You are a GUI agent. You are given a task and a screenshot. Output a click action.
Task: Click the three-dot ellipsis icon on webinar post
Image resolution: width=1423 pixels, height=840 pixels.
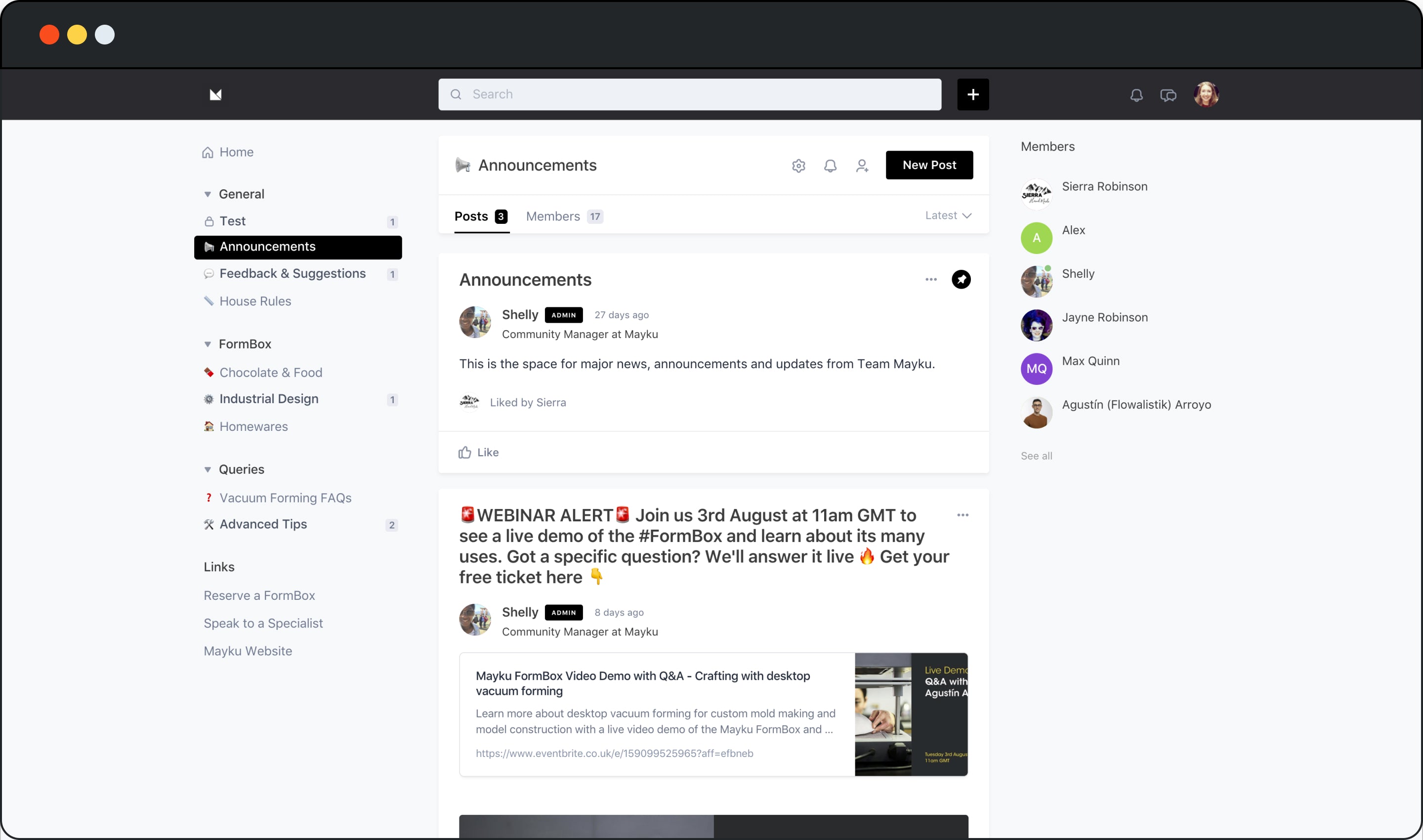(962, 515)
